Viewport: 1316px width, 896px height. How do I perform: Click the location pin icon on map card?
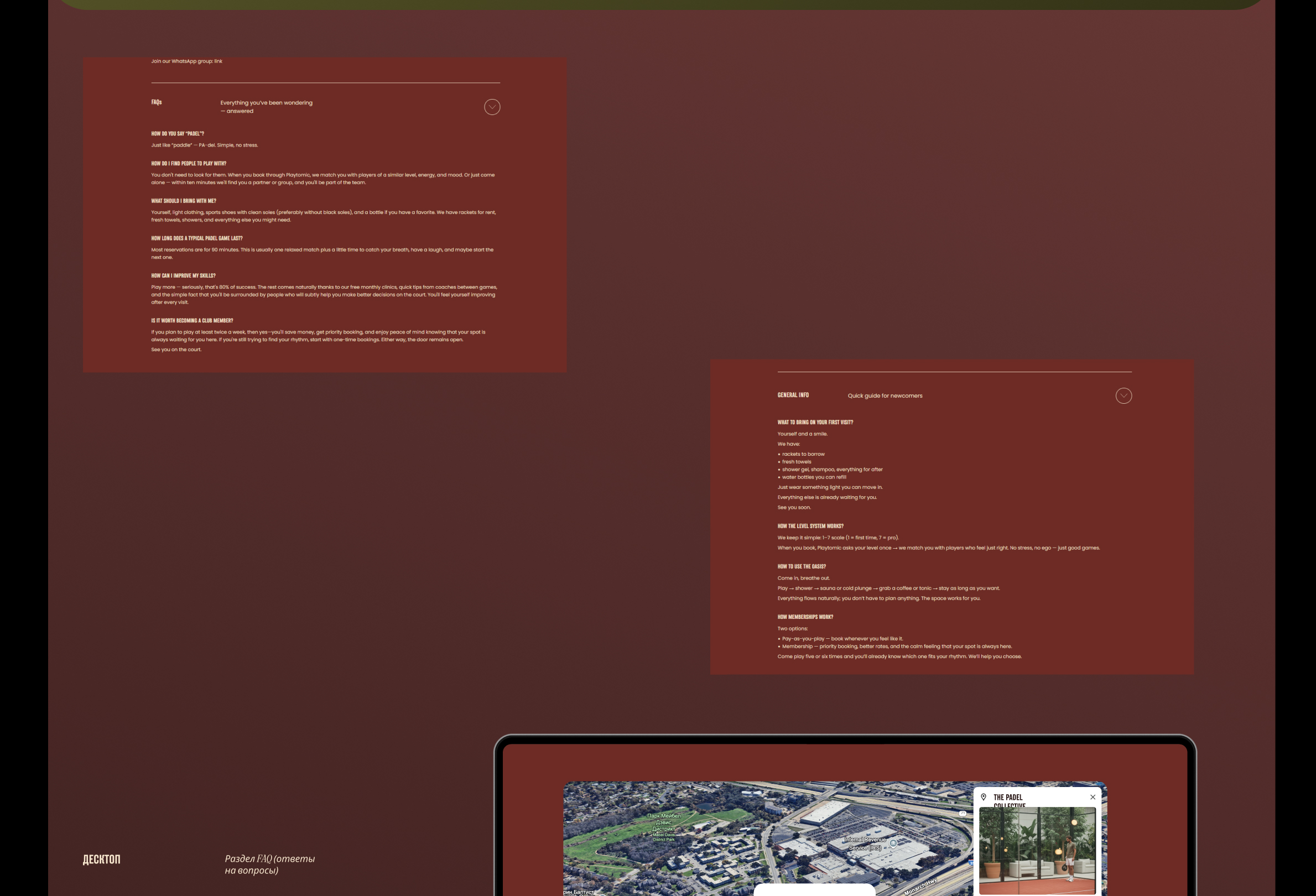click(984, 797)
